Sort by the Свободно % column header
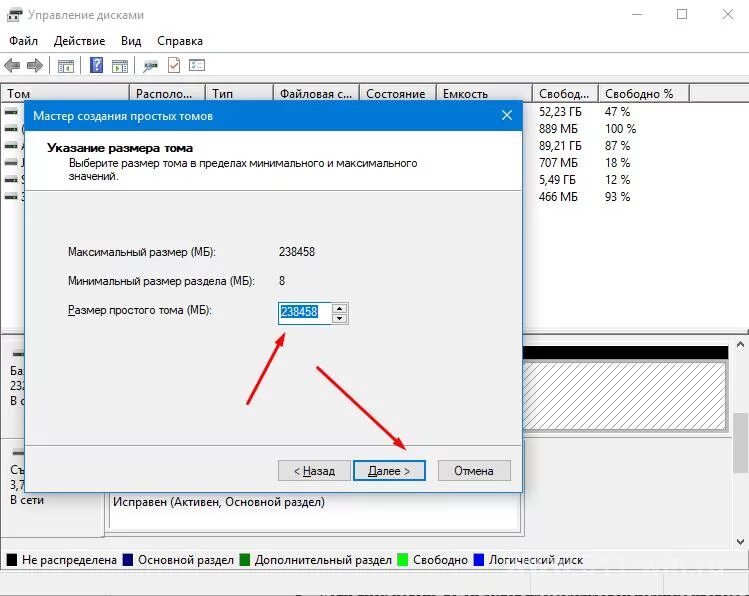This screenshot has width=749, height=596. coord(644,94)
